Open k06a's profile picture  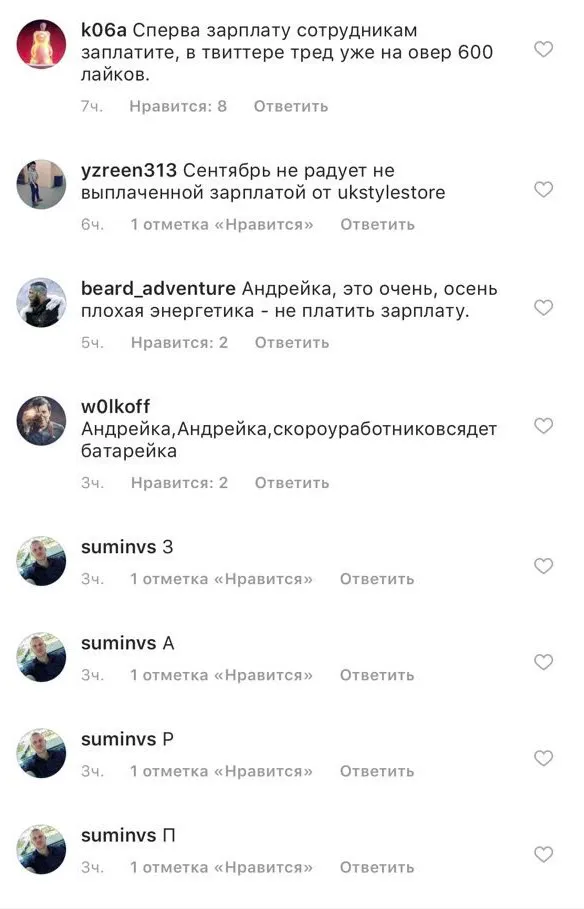tap(41, 44)
